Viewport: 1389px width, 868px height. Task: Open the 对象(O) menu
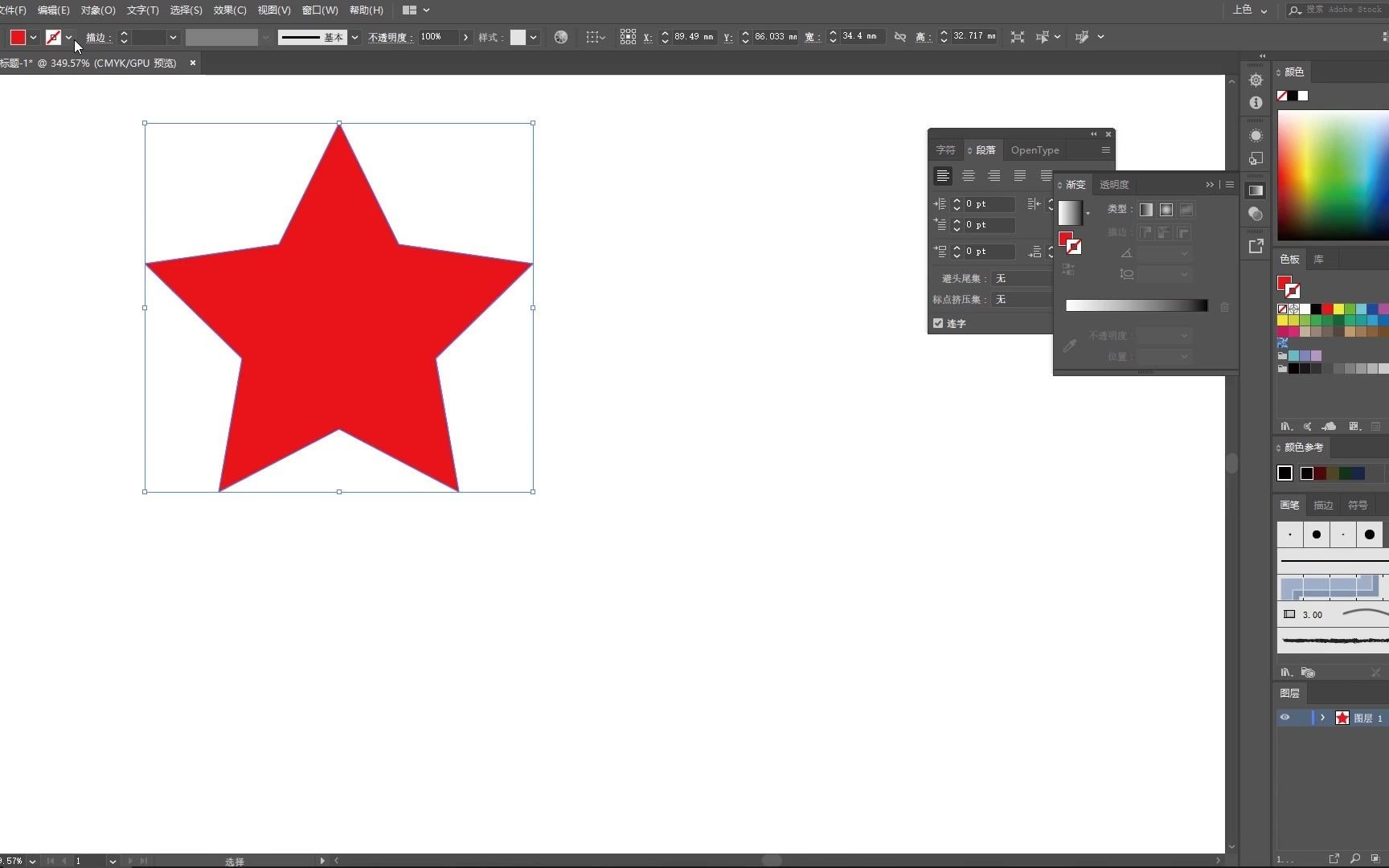(98, 10)
